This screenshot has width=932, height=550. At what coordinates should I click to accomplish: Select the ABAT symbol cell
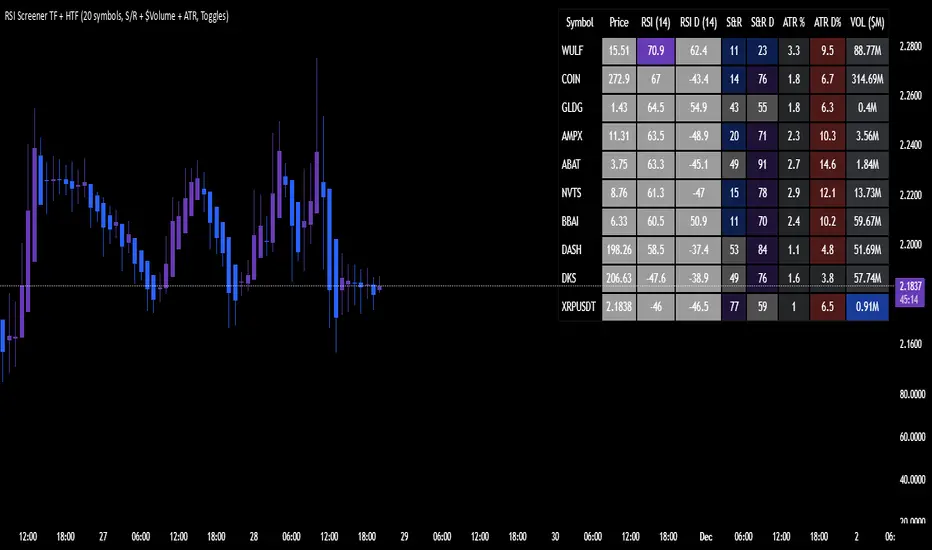tap(580, 165)
